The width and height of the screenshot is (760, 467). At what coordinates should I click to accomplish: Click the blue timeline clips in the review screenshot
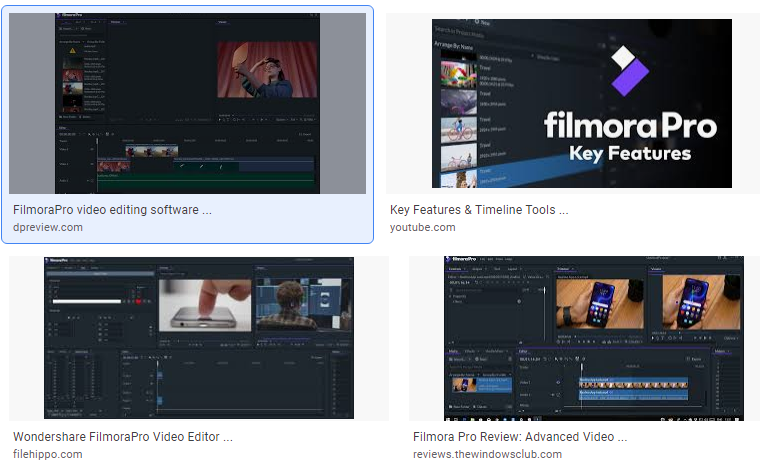[x=633, y=388]
